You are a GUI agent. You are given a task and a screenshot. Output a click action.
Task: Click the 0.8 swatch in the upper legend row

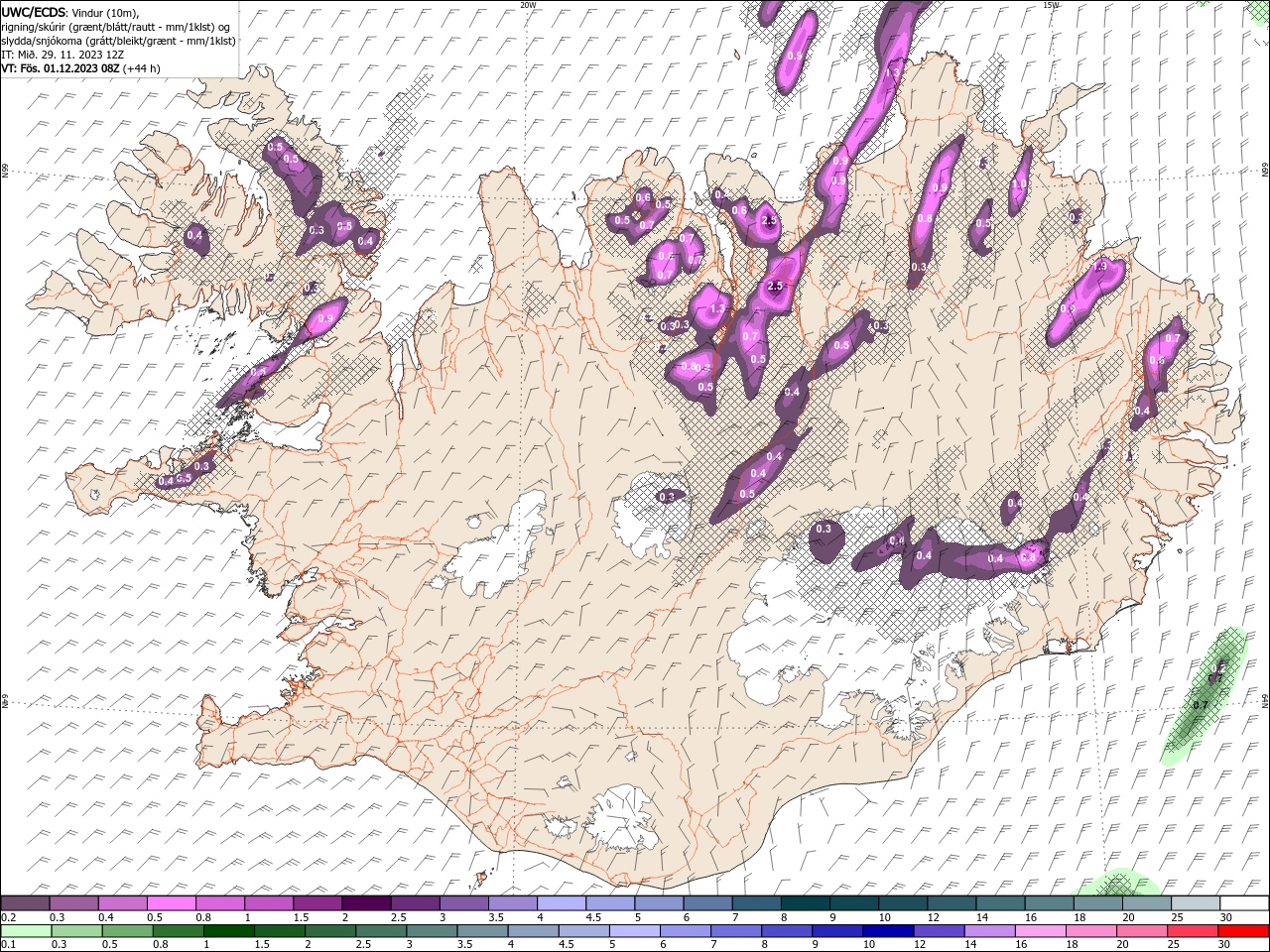220,903
